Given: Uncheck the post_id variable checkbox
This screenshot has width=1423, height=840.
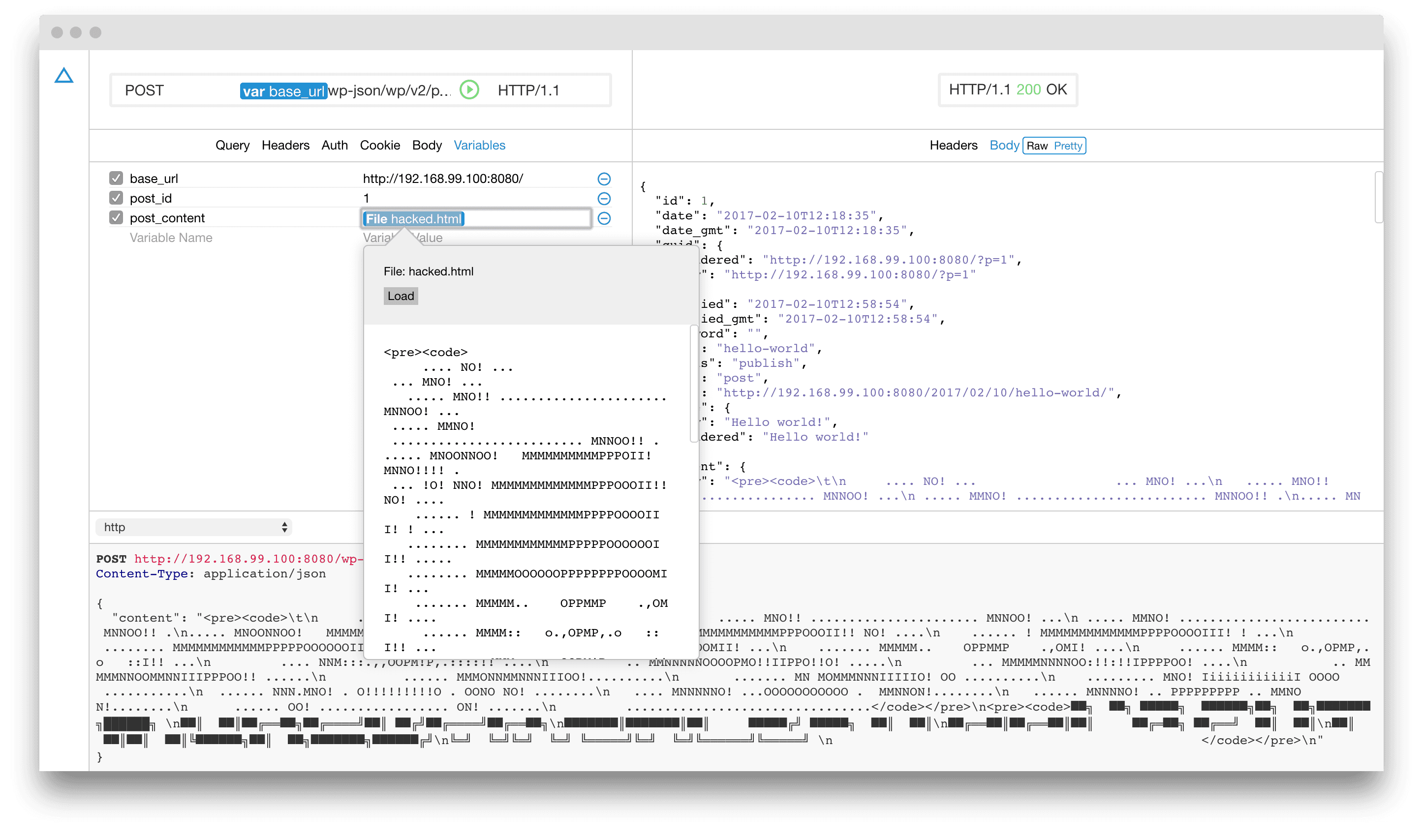Looking at the screenshot, I should 116,198.
